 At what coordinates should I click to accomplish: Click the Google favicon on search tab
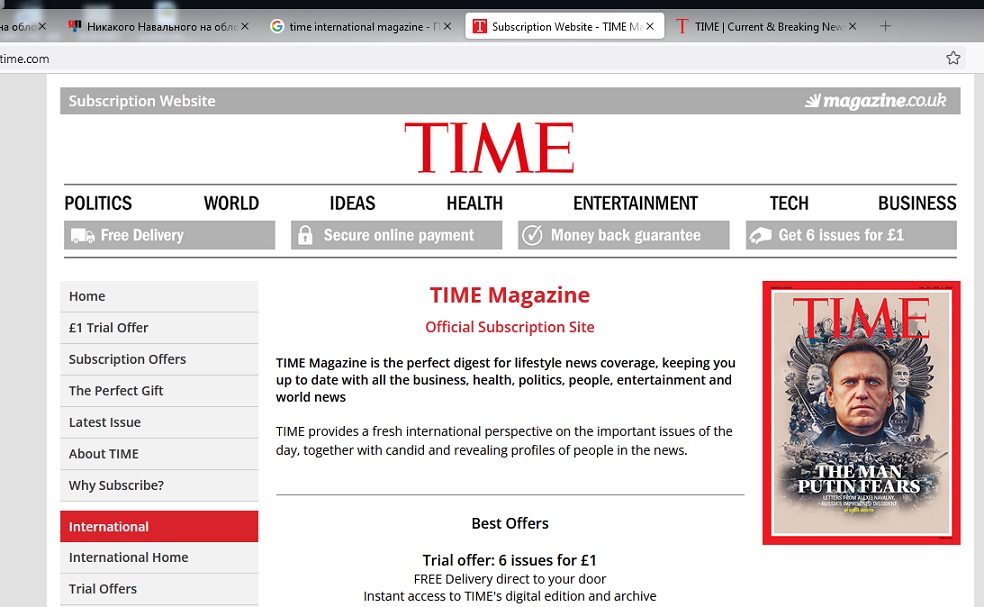point(277,26)
